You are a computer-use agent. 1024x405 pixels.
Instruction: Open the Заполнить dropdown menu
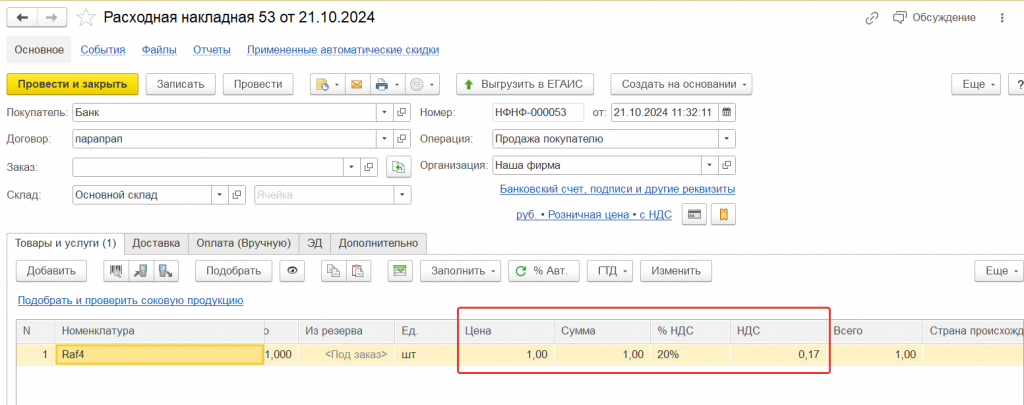coord(461,271)
